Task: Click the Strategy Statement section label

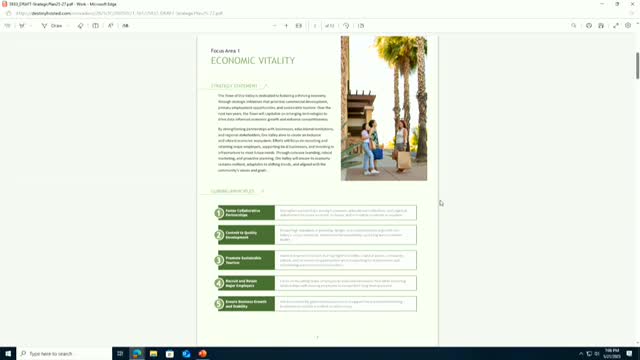Action: tap(234, 86)
